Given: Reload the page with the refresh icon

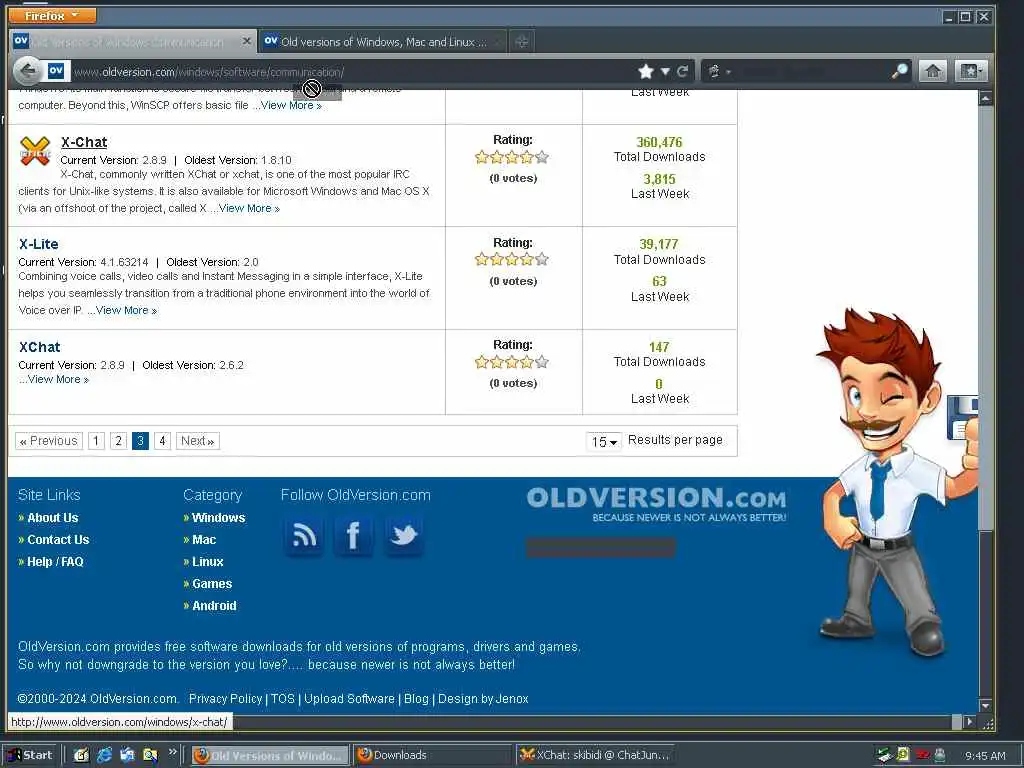Looking at the screenshot, I should 682,71.
